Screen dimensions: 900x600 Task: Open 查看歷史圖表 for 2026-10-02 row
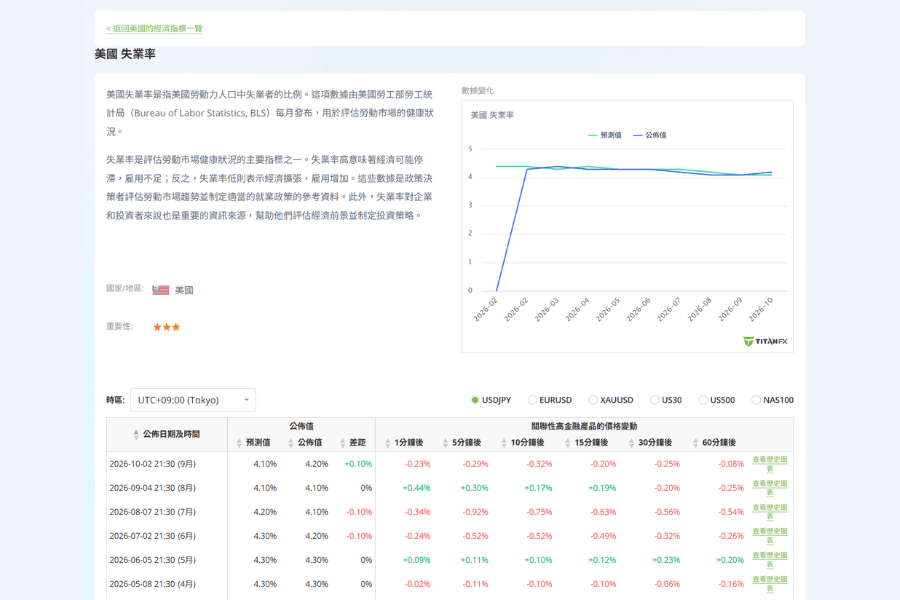770,464
